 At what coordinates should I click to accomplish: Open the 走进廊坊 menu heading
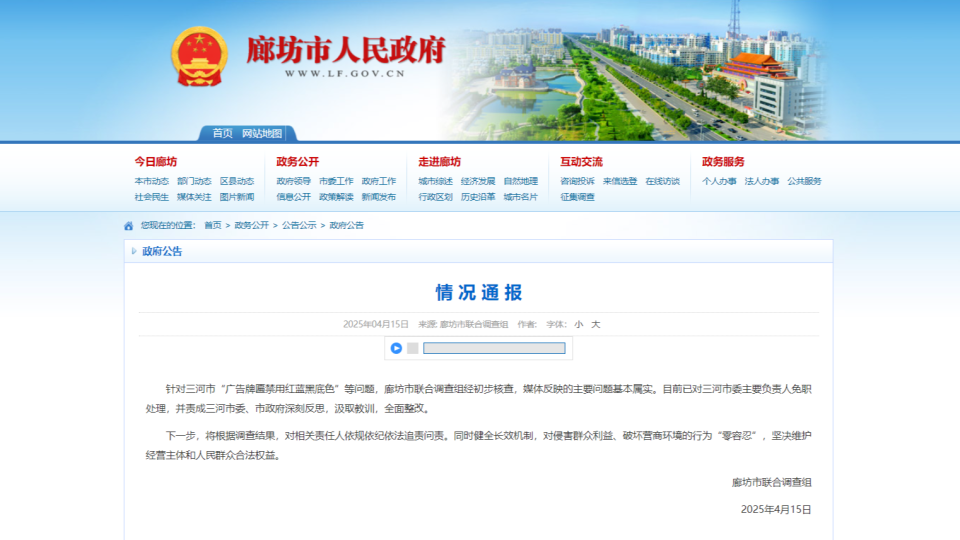440,162
